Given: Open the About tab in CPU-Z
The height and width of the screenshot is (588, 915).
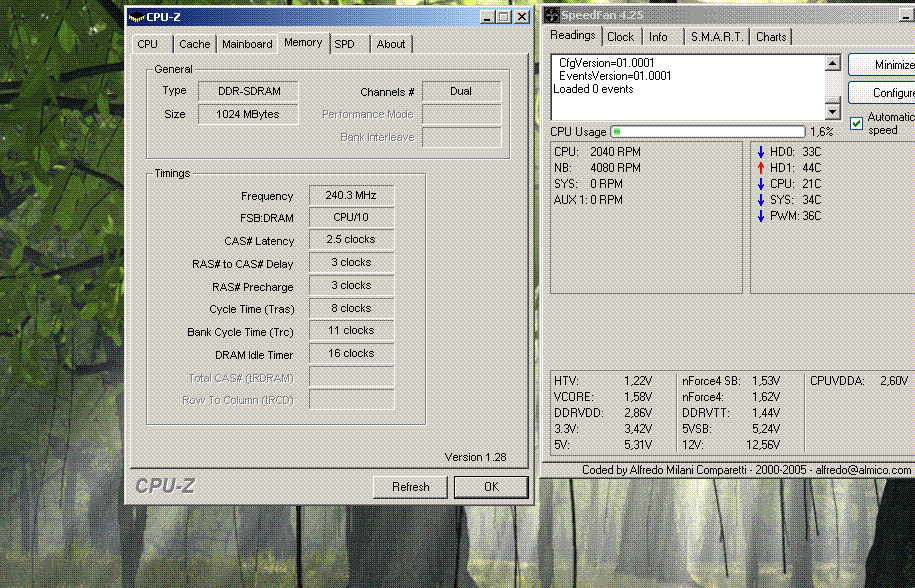Looking at the screenshot, I should click(390, 44).
